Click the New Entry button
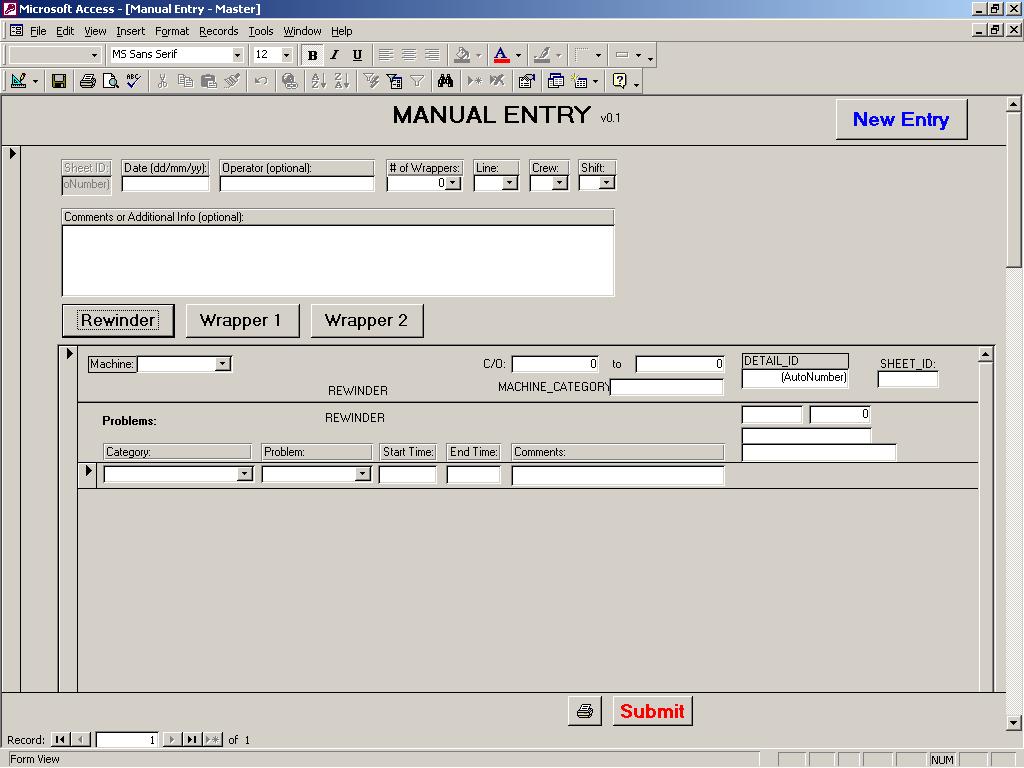The image size is (1024, 768). pos(901,120)
